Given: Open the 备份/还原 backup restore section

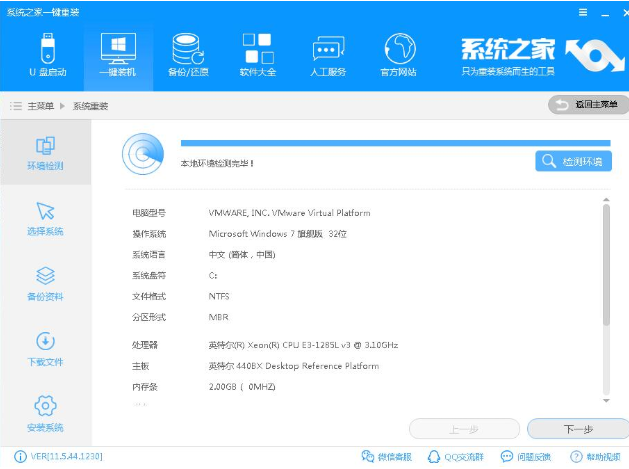Looking at the screenshot, I should [x=189, y=54].
